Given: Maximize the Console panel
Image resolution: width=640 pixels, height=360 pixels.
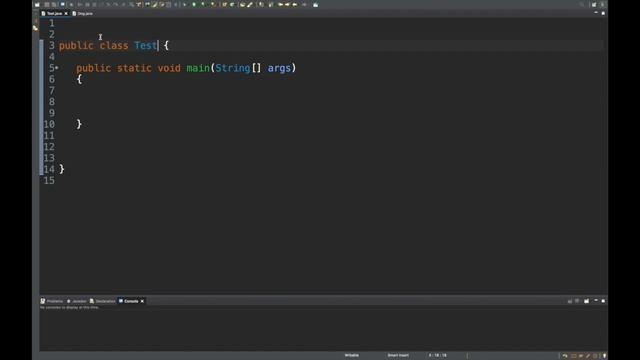Looking at the screenshot, I should [603, 301].
